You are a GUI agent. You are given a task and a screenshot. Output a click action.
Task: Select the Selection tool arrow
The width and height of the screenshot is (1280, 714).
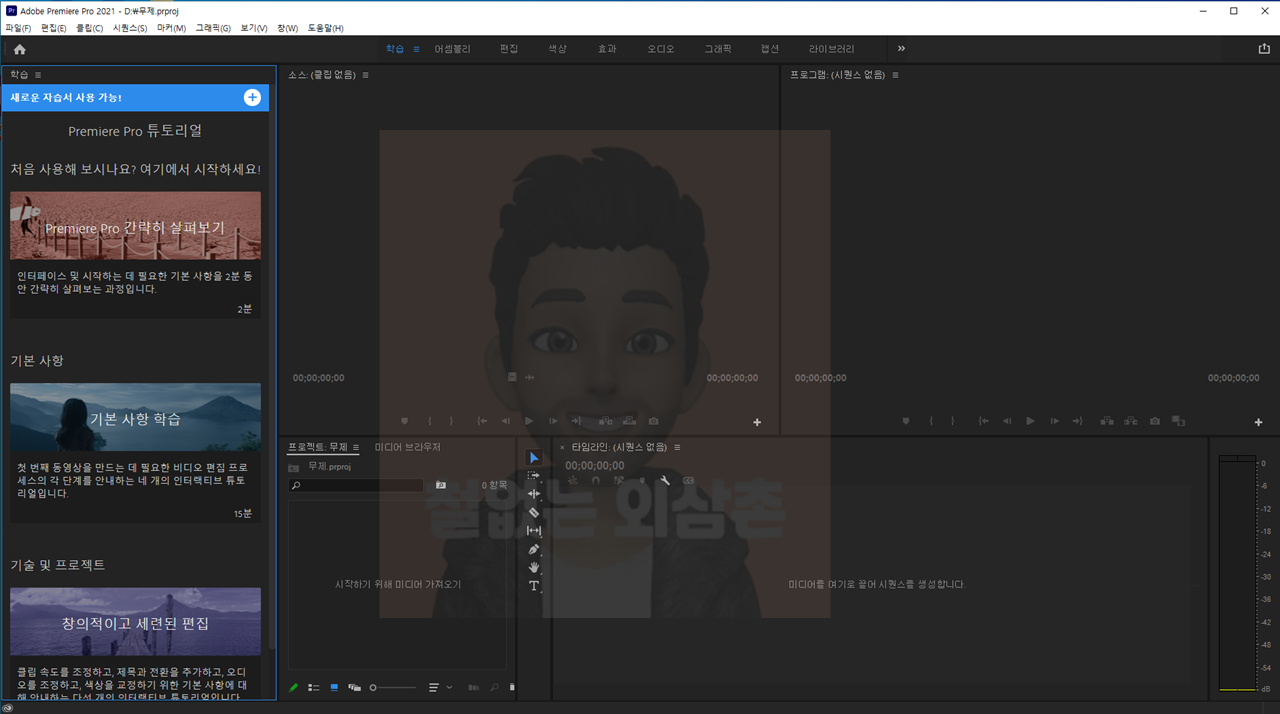pyautogui.click(x=534, y=458)
